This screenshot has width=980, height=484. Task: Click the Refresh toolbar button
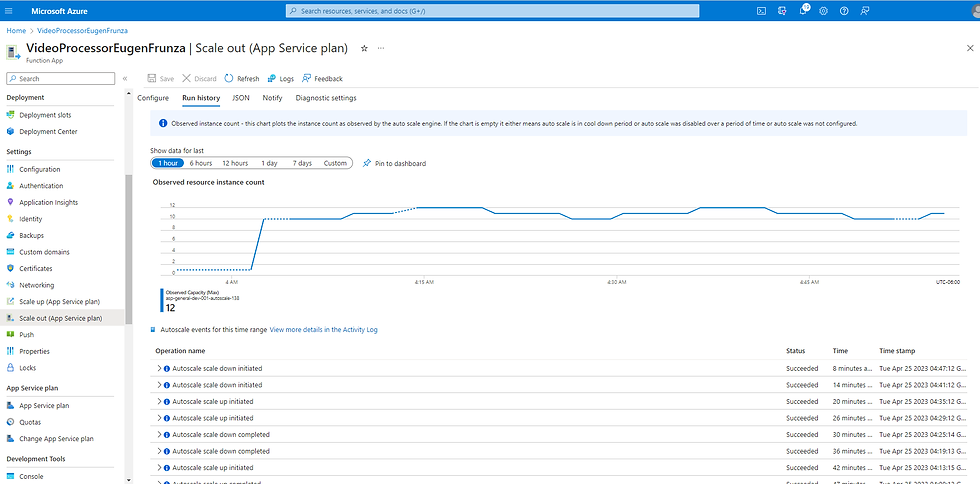[x=242, y=79]
